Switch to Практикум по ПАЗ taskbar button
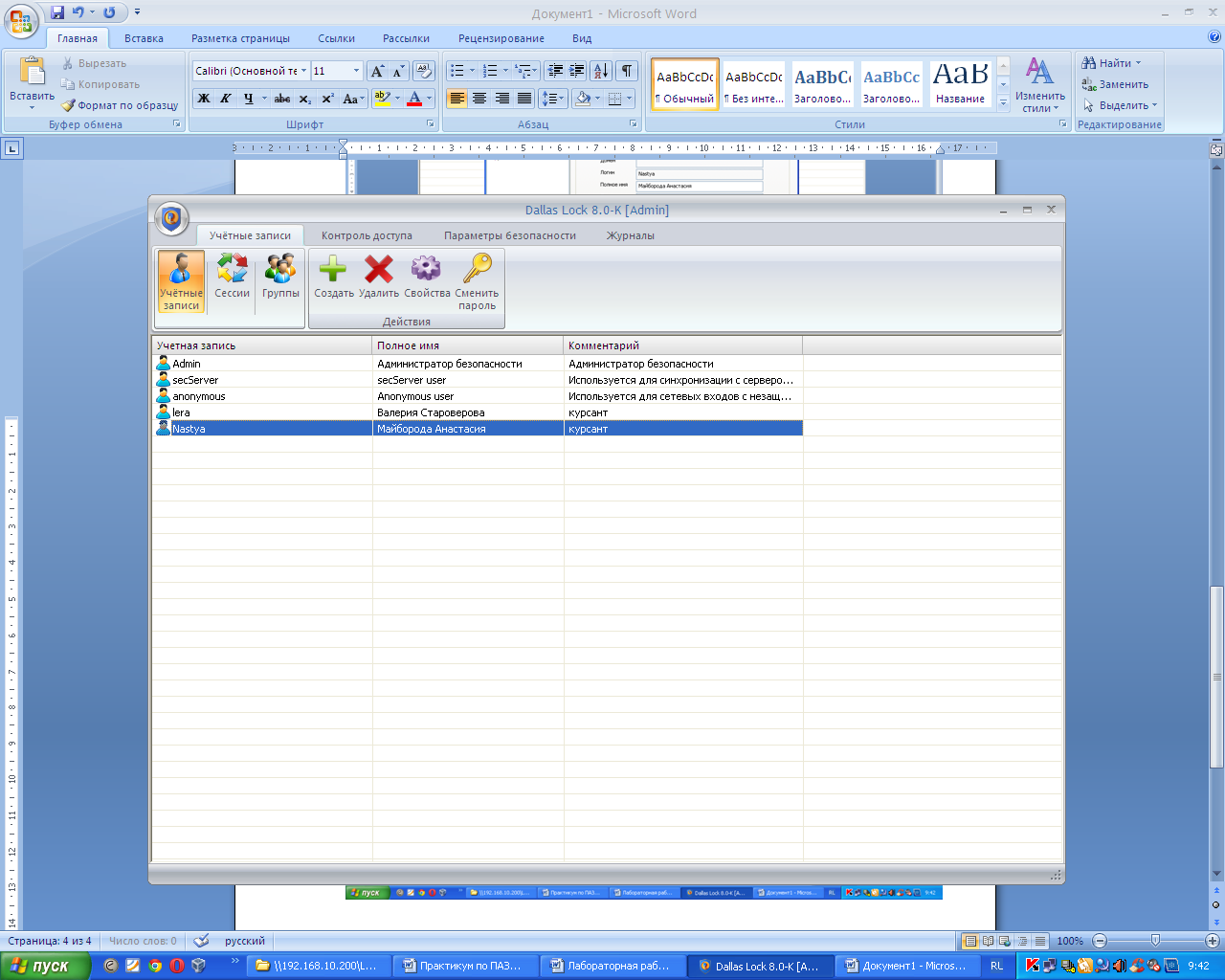 (x=465, y=966)
